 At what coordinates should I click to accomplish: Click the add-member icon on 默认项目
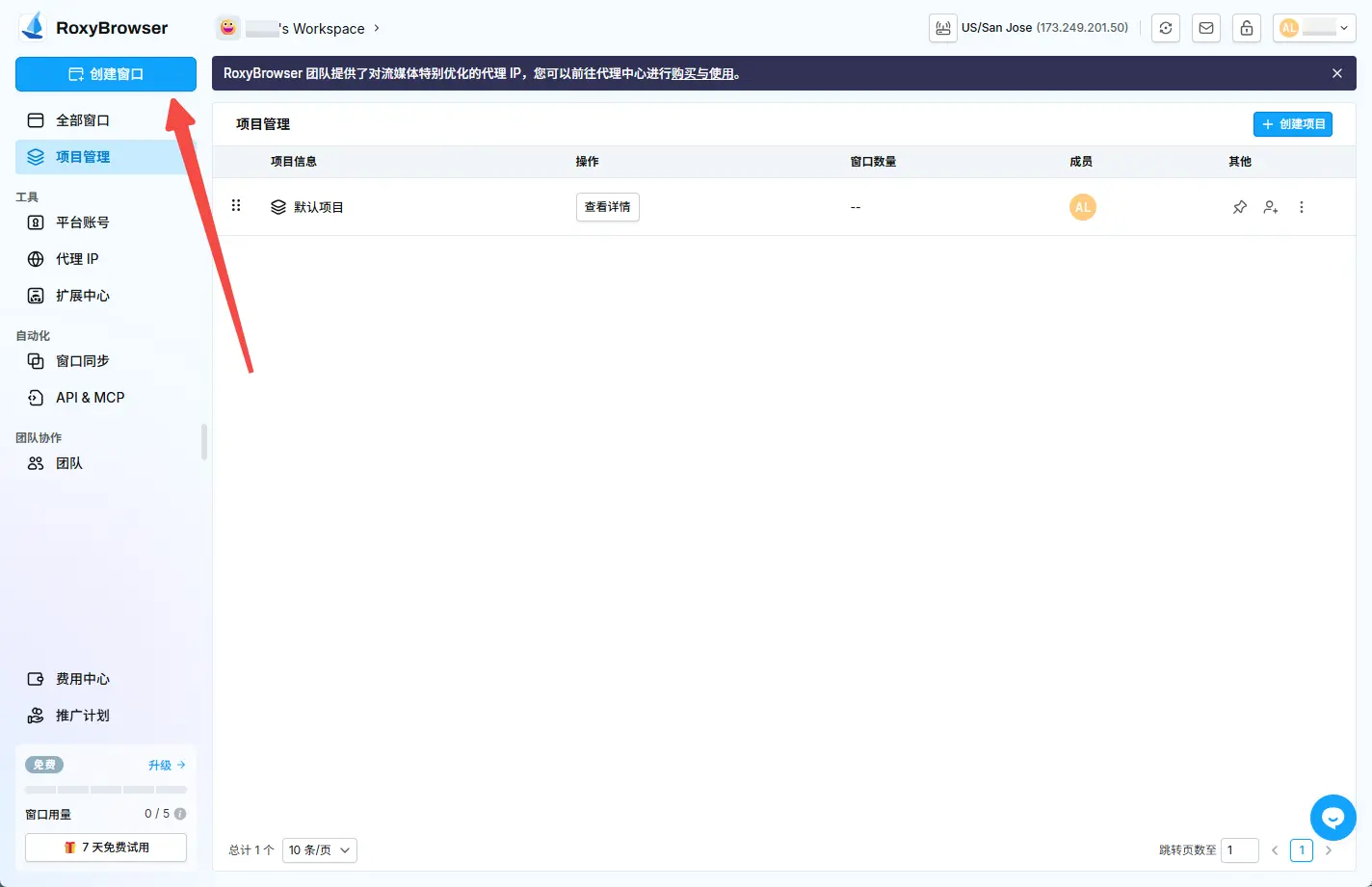coord(1270,206)
